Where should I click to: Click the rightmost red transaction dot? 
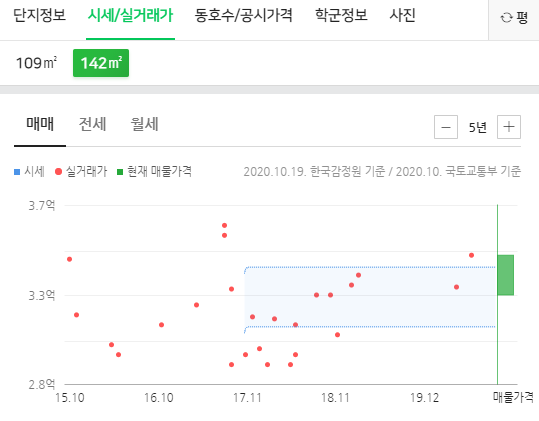point(471,255)
